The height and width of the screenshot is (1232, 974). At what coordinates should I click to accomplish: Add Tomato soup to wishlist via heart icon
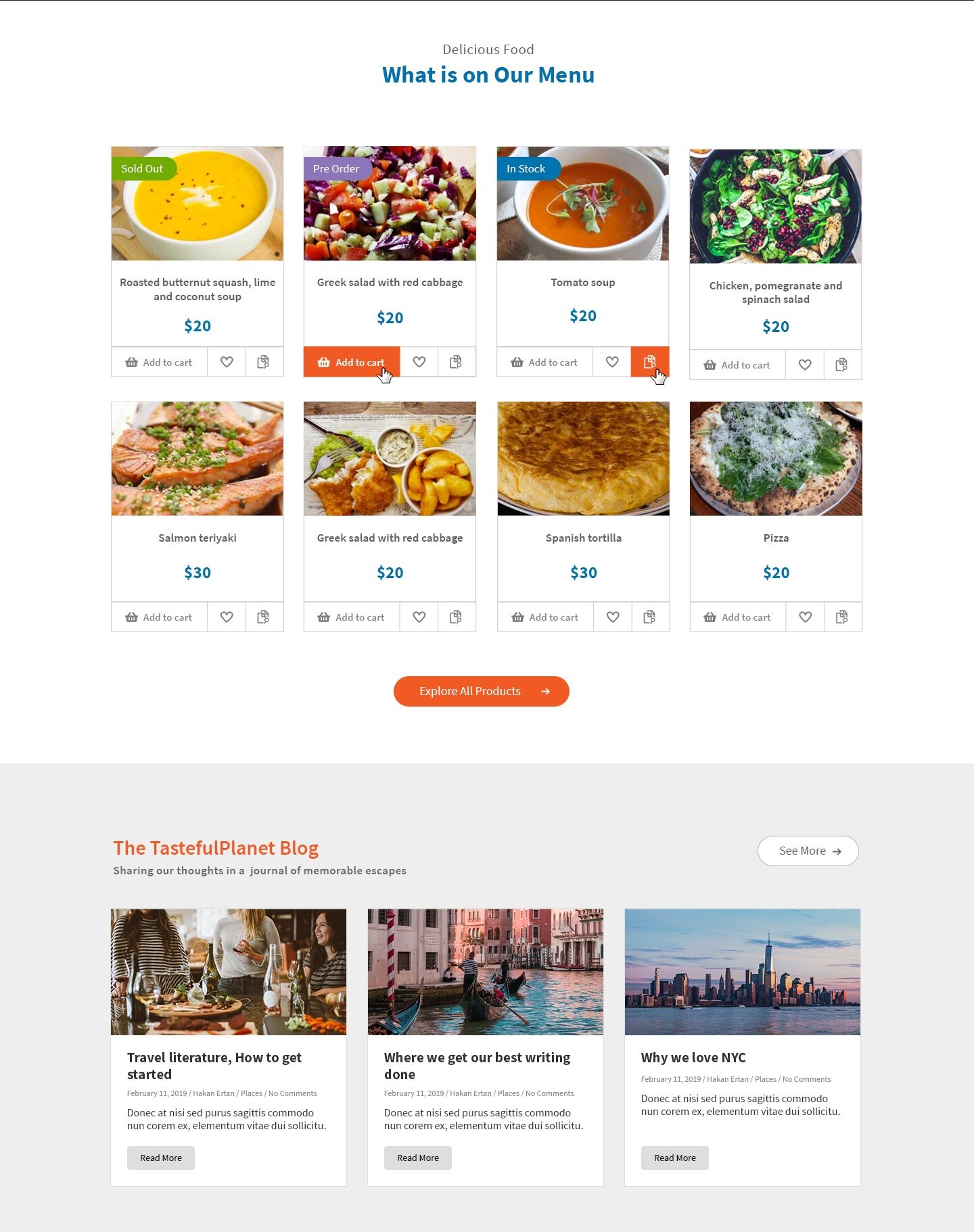click(612, 362)
